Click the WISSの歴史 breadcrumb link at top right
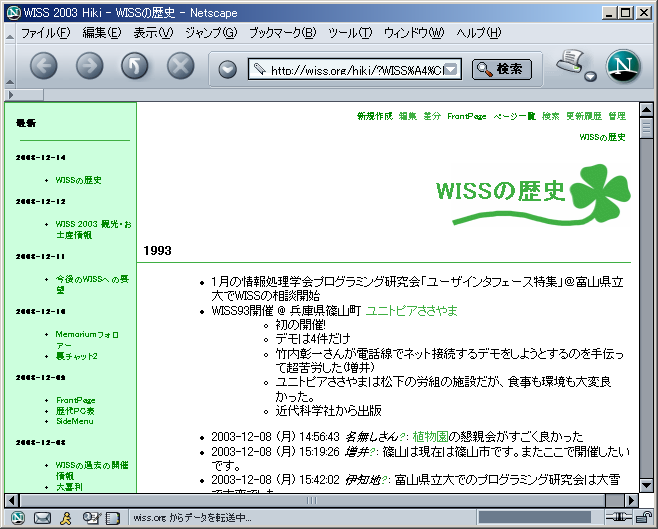 (602, 137)
